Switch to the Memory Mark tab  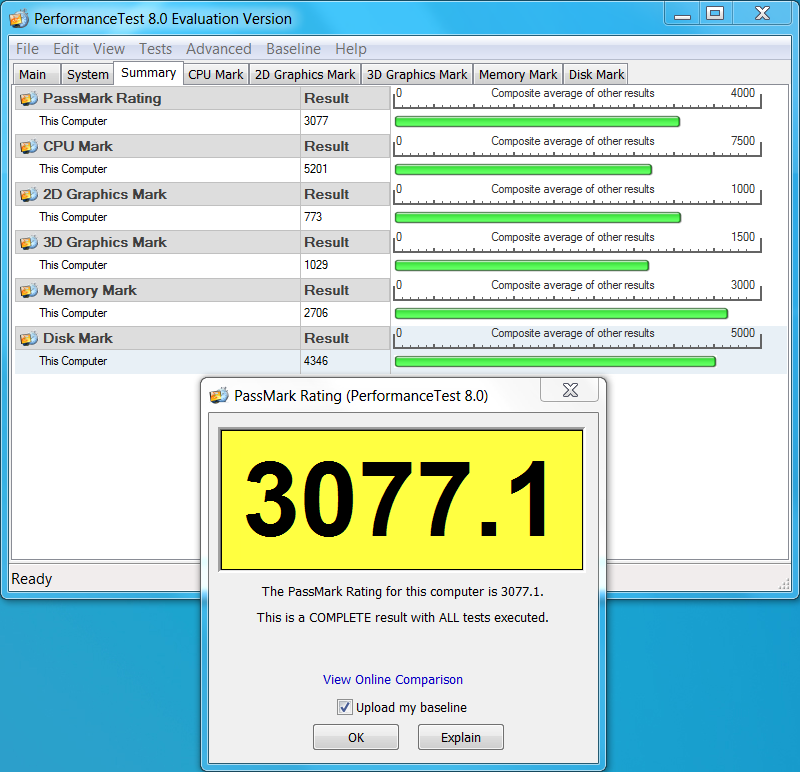coord(517,74)
